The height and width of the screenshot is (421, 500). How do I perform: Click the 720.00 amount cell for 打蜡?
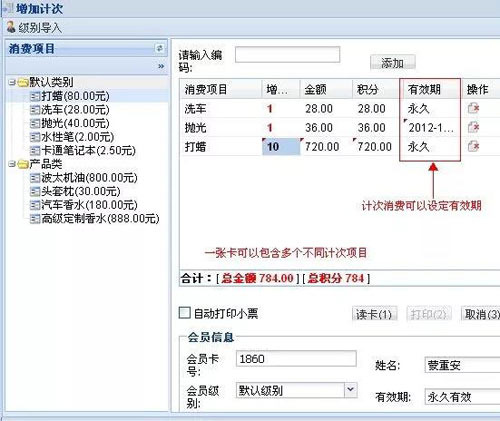[x=326, y=147]
